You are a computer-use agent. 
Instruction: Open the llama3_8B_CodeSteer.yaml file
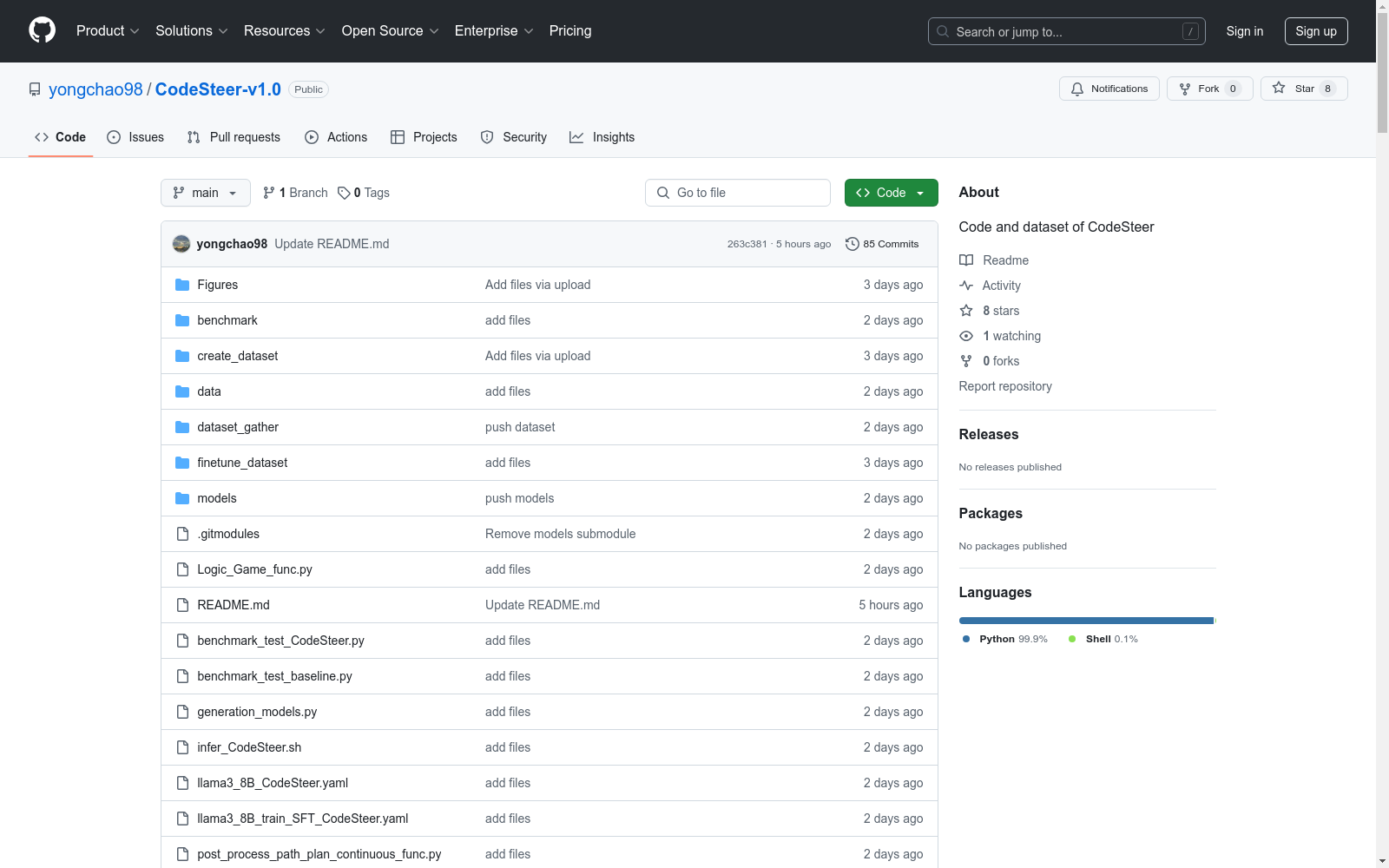(273, 783)
